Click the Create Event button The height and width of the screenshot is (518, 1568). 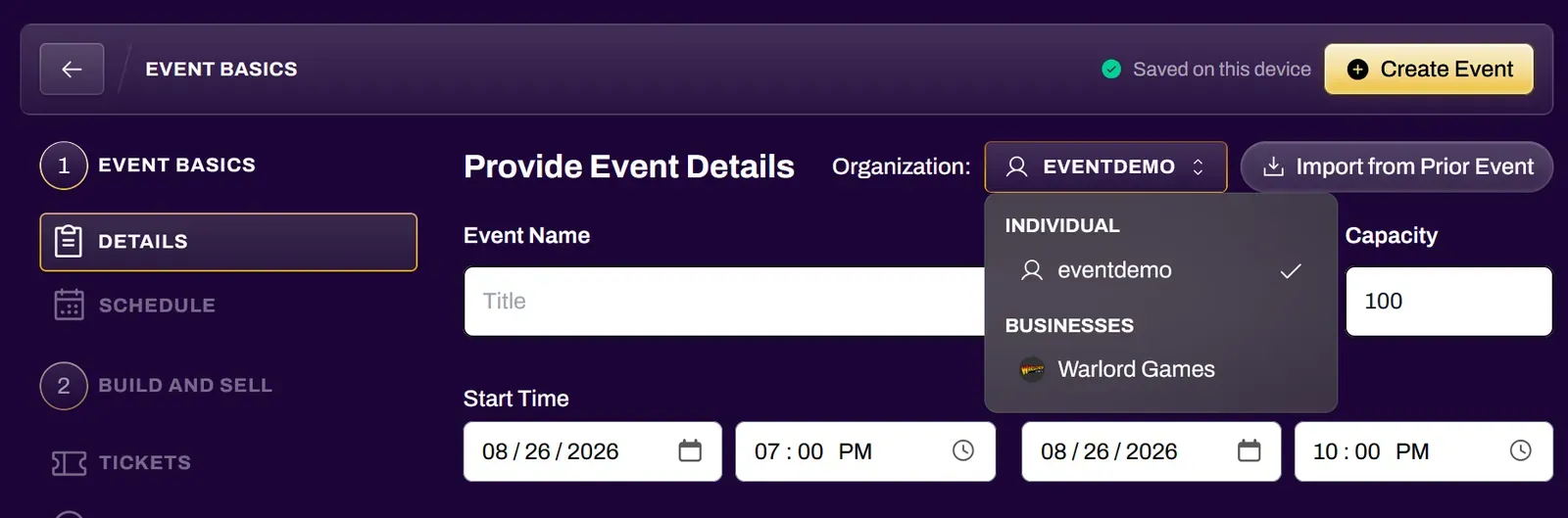coord(1429,70)
